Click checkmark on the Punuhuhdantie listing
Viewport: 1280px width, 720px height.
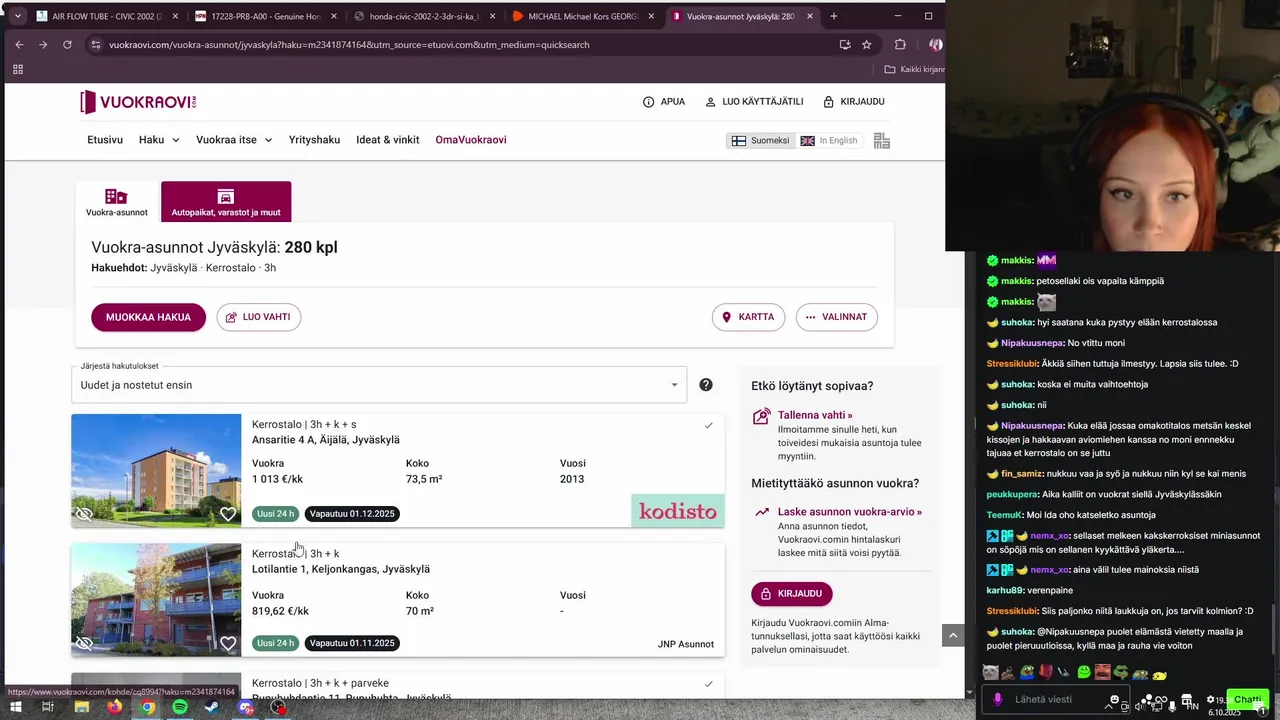pos(709,685)
